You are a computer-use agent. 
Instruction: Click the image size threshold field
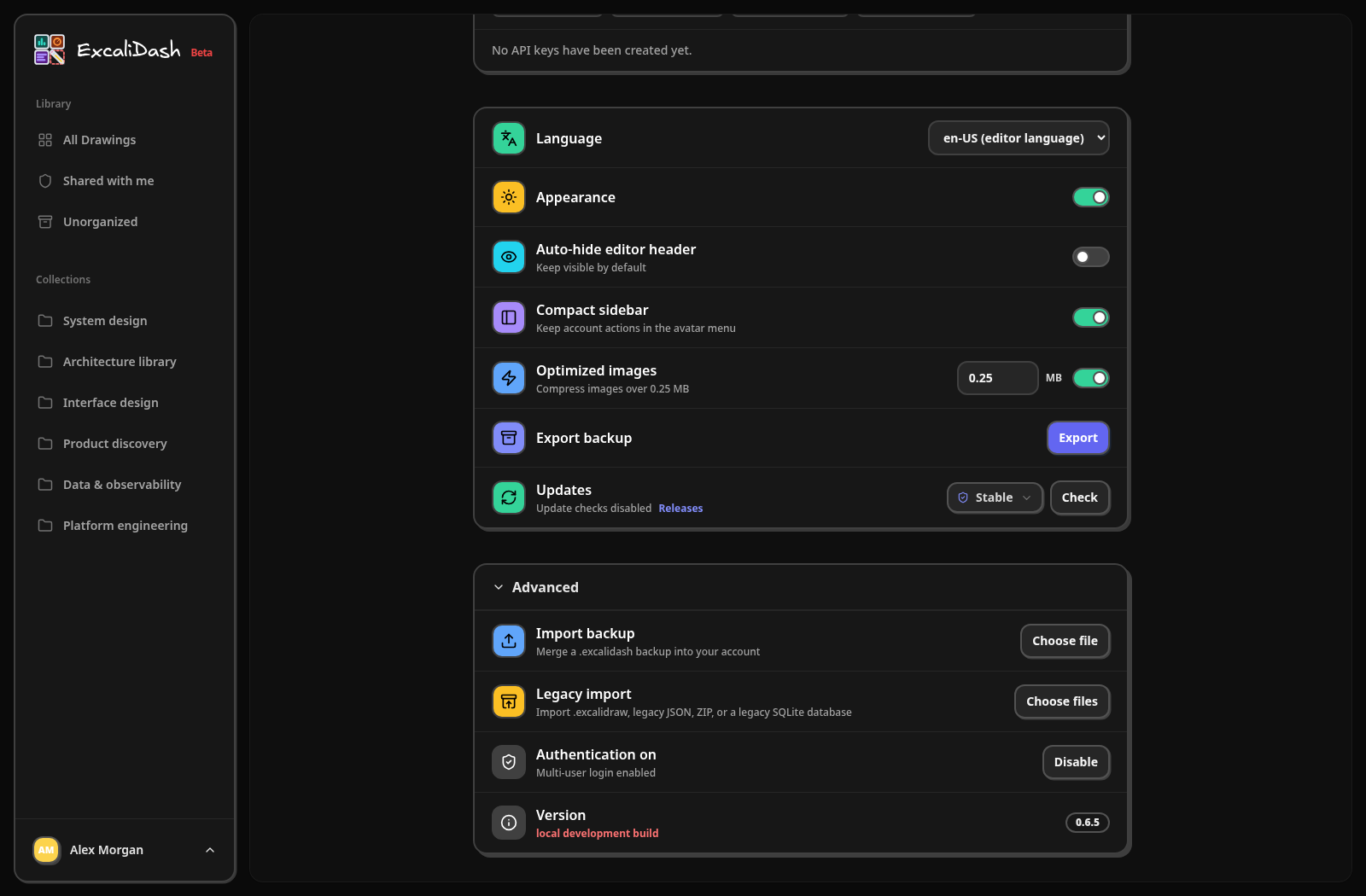pyautogui.click(x=997, y=378)
